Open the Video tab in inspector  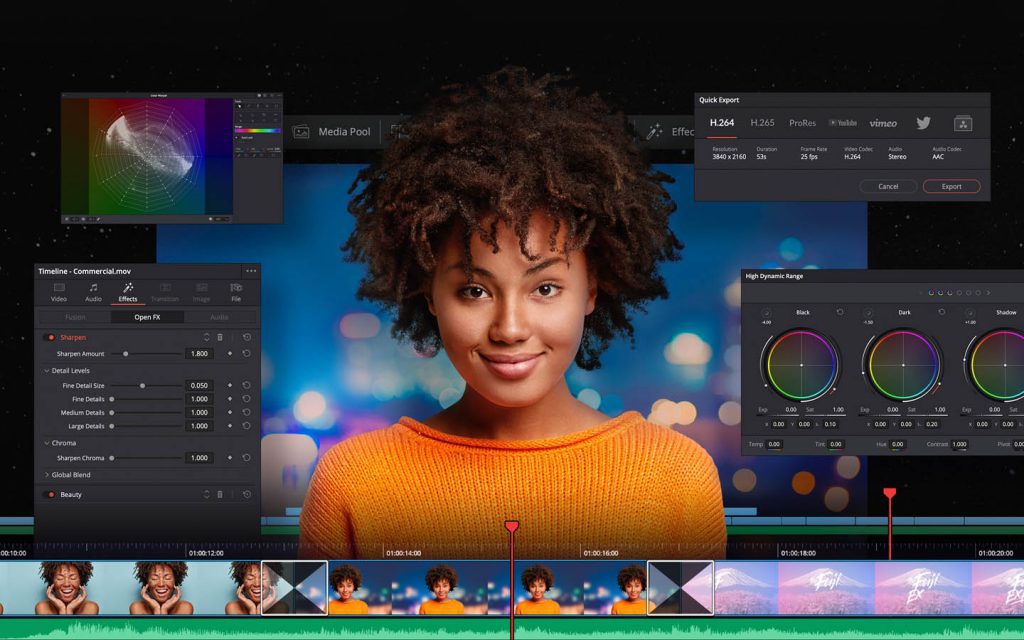point(59,292)
